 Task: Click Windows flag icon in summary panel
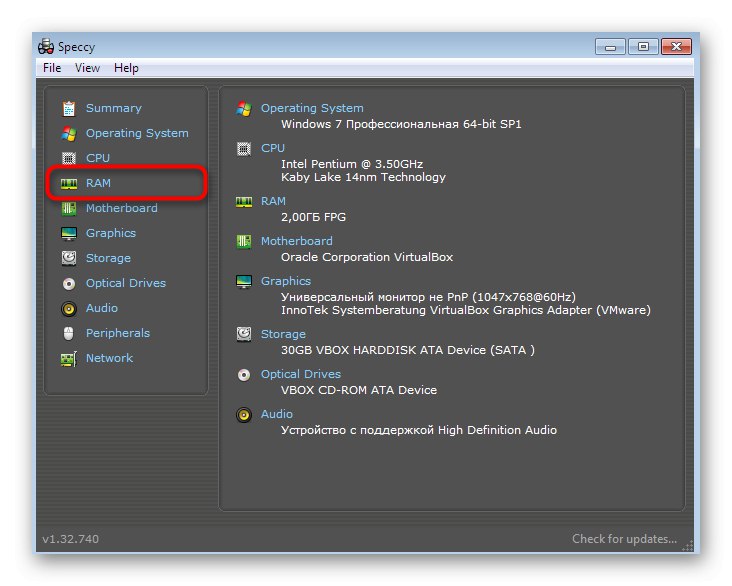244,109
